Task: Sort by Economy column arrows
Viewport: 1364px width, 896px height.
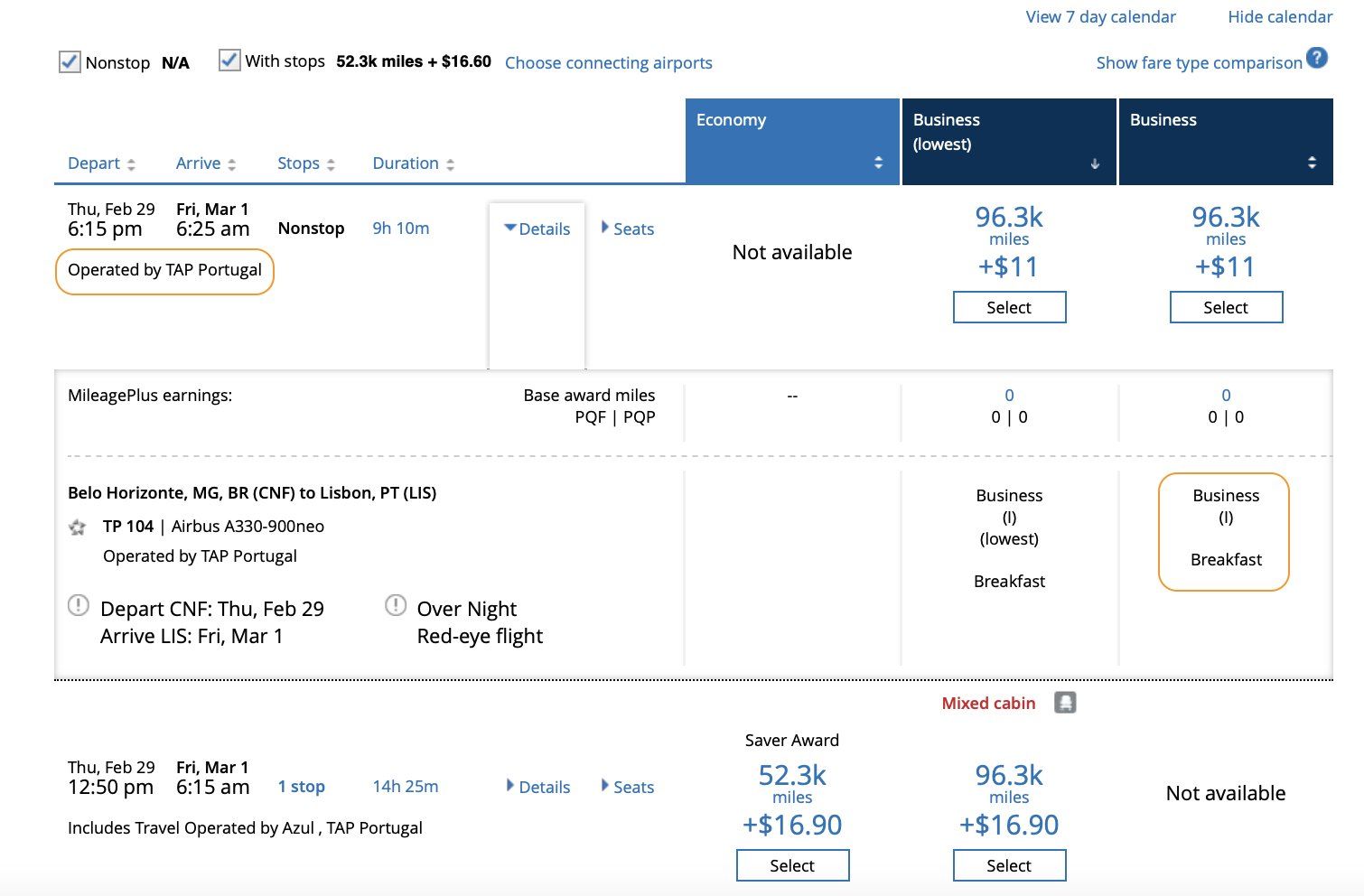Action: (x=877, y=163)
